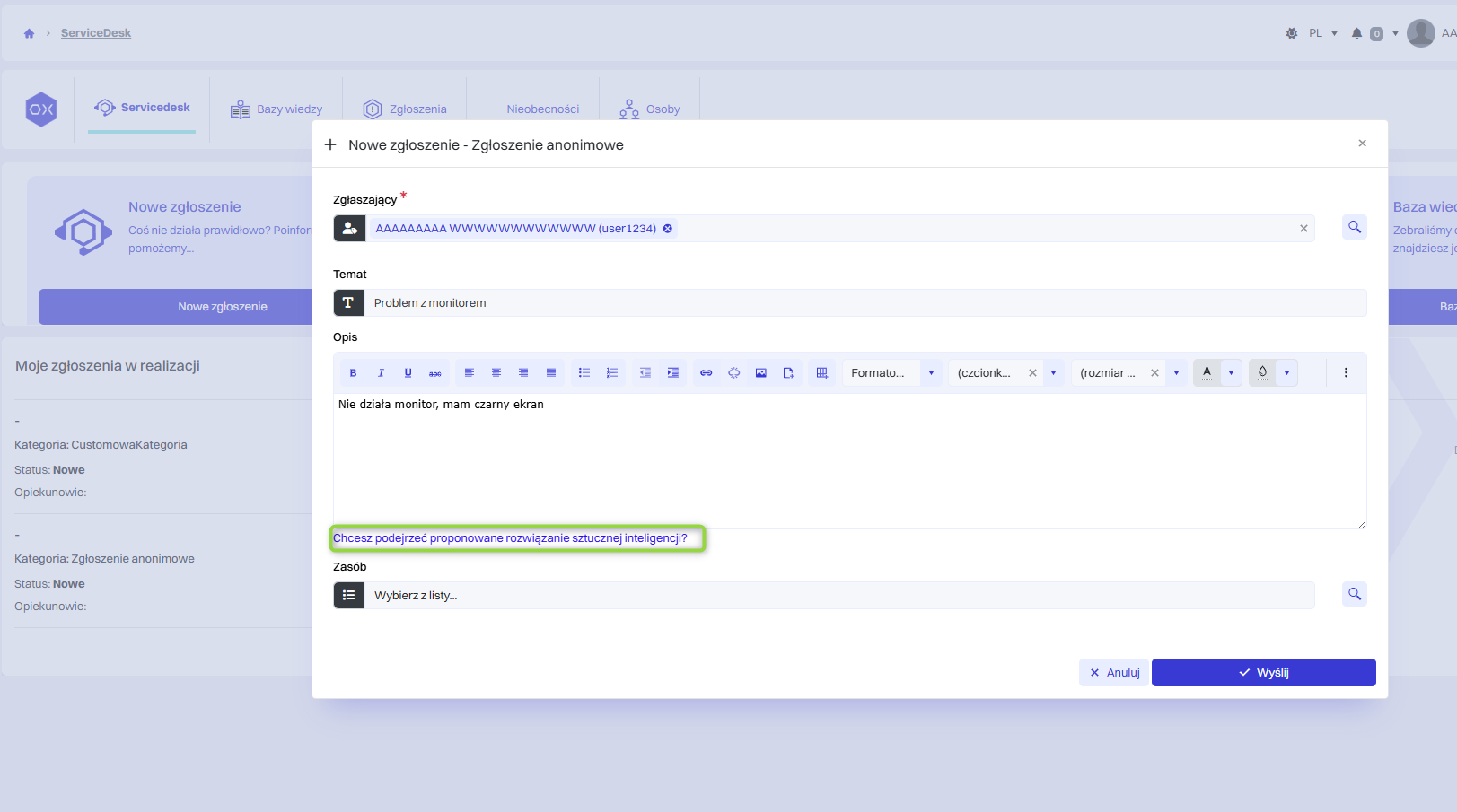Viewport: 1457px width, 812px height.
Task: Open the Formato paragraph style dropdown
Action: 931,373
